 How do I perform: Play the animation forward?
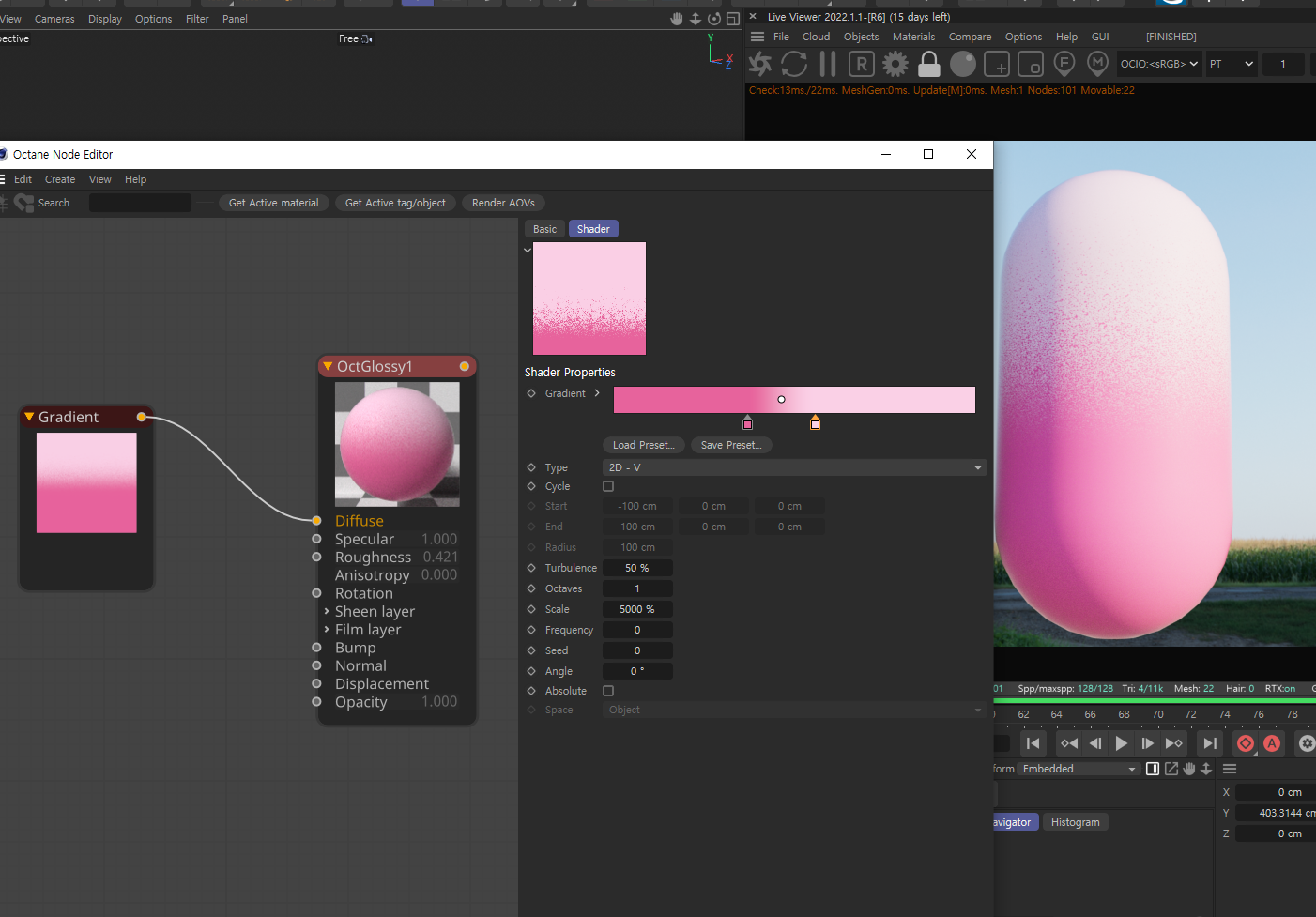1122,743
